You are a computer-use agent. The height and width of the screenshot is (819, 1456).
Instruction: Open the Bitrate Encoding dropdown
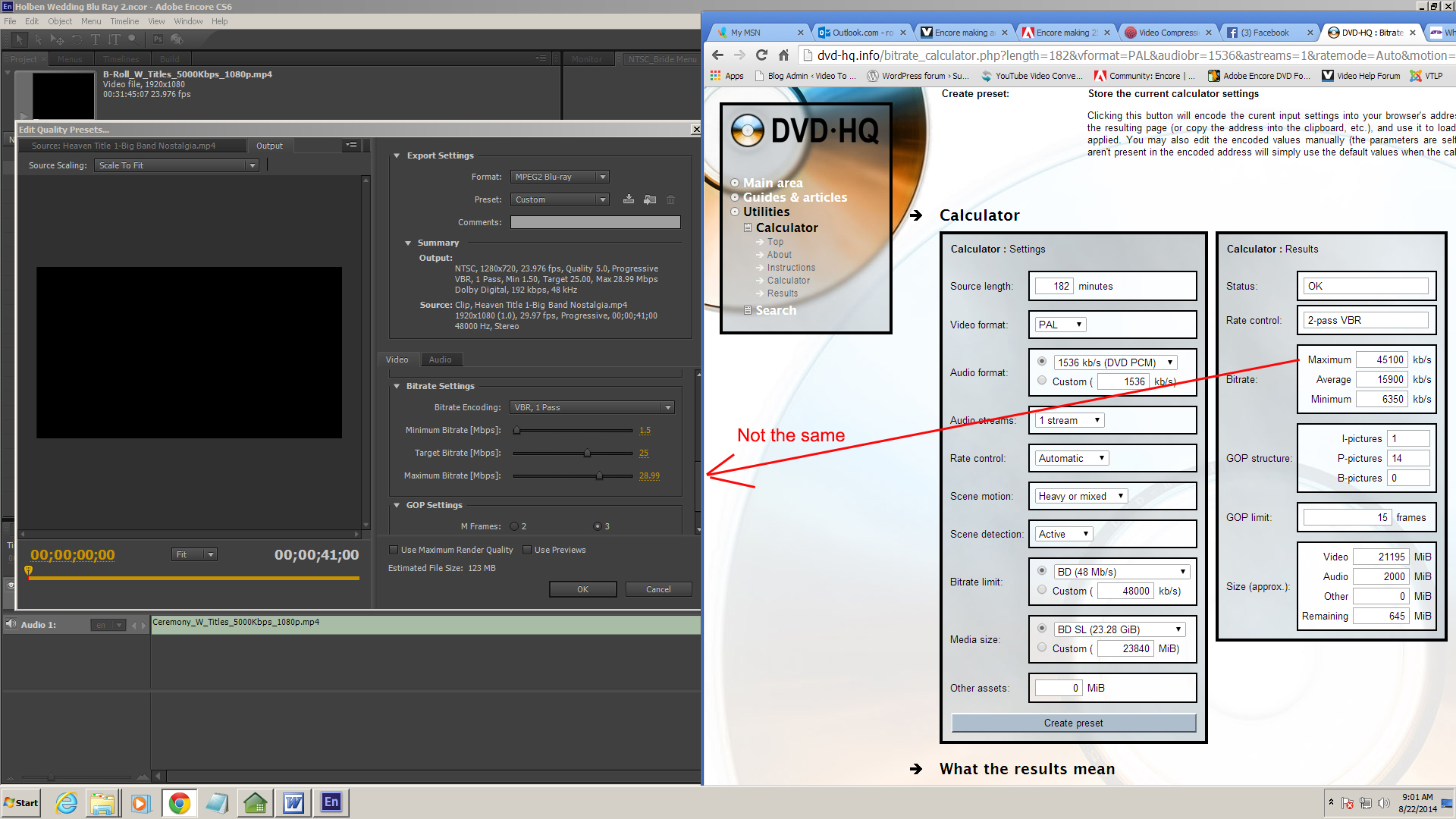coord(591,407)
